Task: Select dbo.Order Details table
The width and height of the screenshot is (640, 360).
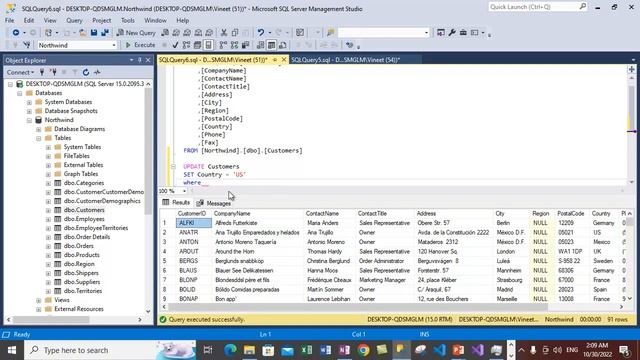Action: [x=87, y=237]
